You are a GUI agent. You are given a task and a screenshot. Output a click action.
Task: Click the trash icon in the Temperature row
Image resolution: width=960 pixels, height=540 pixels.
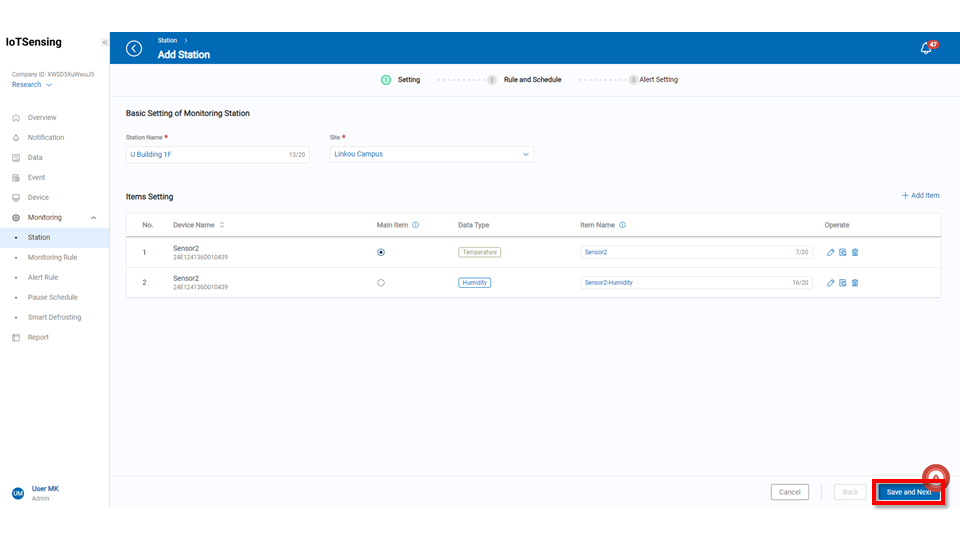click(855, 253)
